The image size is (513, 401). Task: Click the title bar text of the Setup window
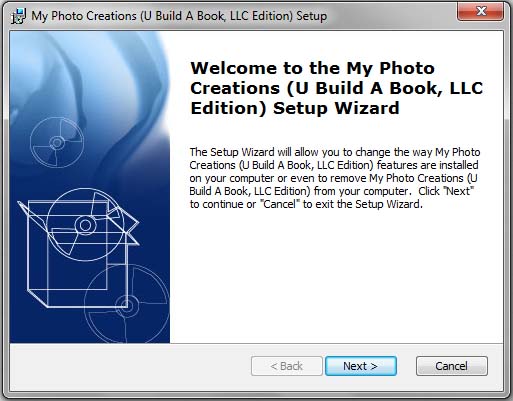(179, 16)
